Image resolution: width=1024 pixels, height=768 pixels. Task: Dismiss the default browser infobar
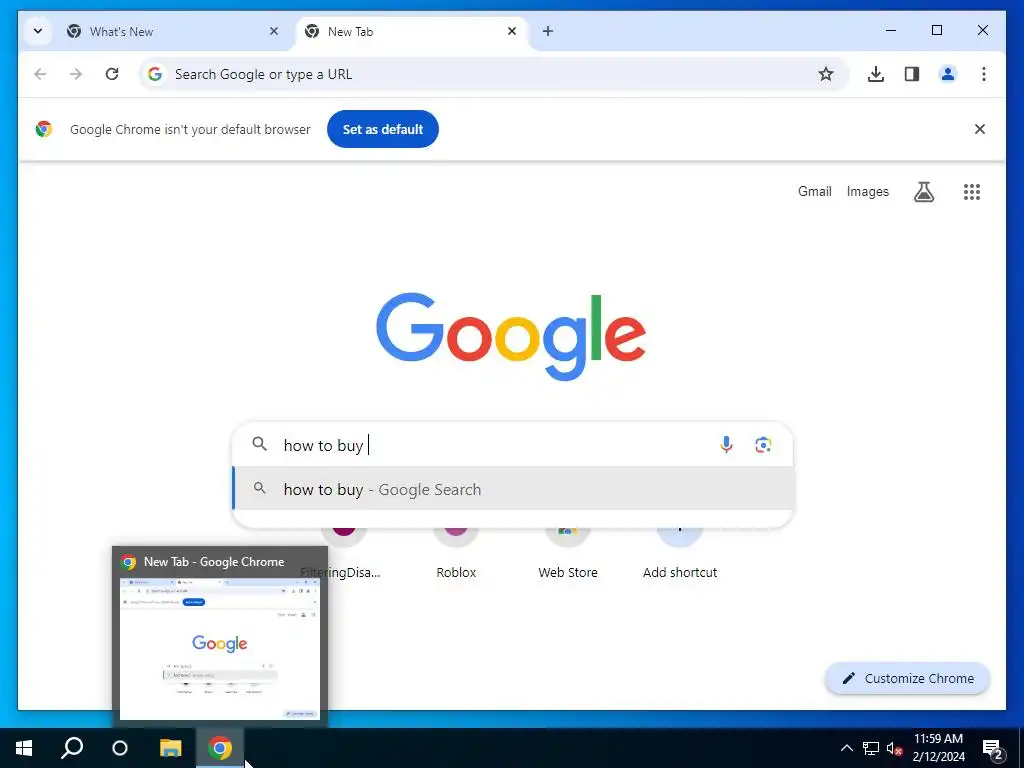pyautogui.click(x=980, y=129)
